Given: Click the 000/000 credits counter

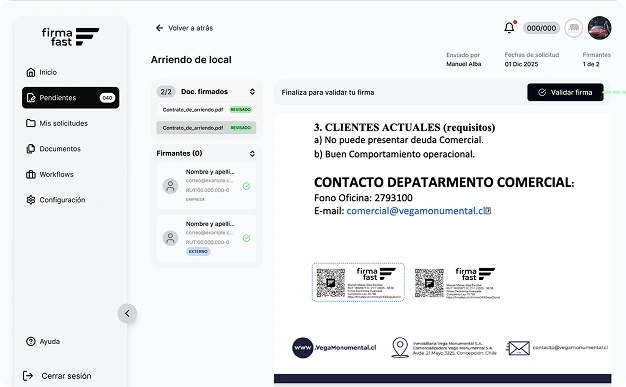Looking at the screenshot, I should (541, 28).
